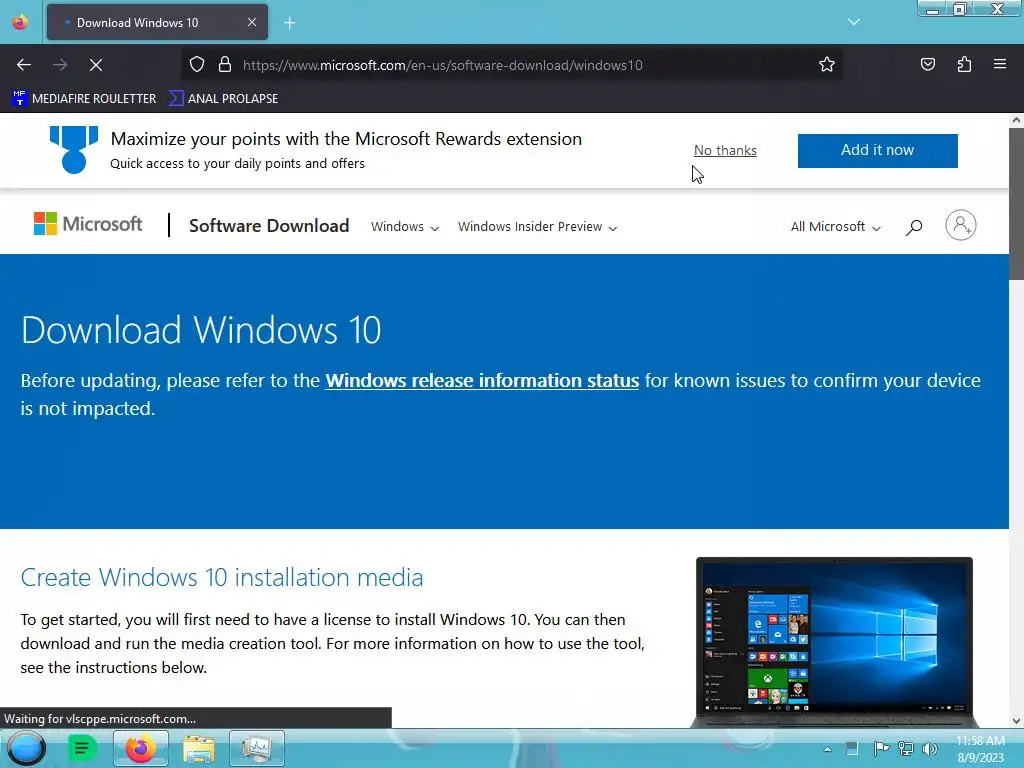Save page to Pocket

(928, 65)
